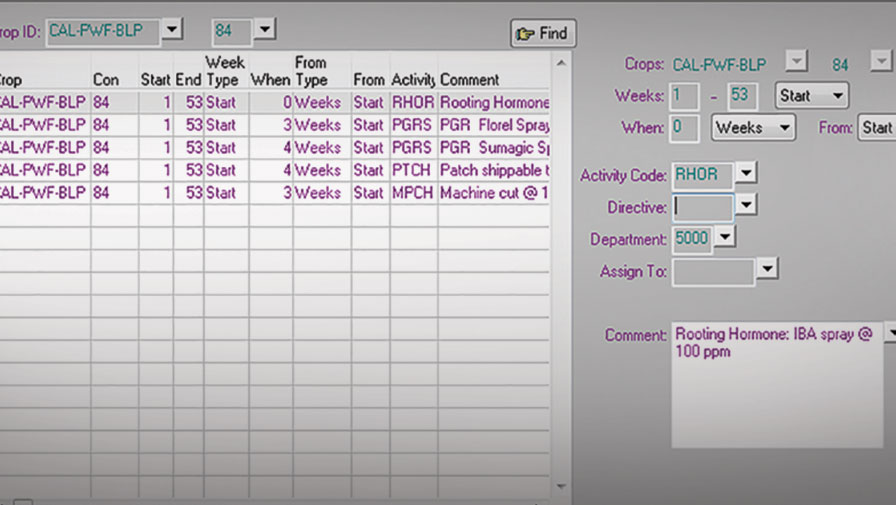Click the empty Assign To field
This screenshot has height=505, width=896.
(x=714, y=271)
